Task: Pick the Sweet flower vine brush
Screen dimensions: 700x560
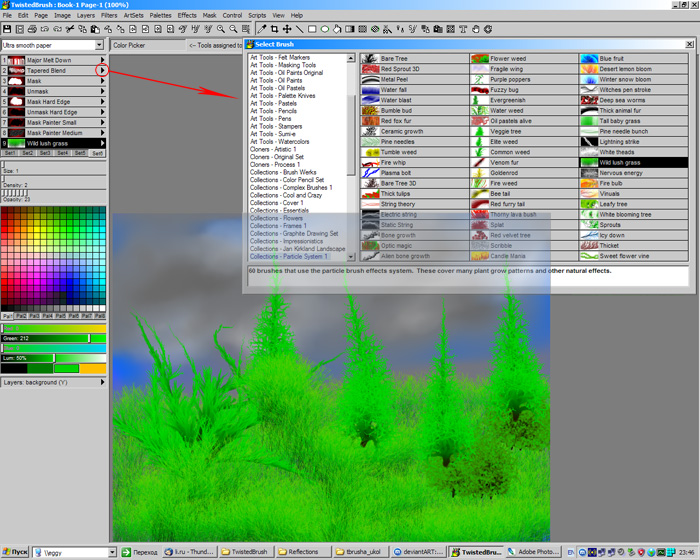Action: point(633,256)
